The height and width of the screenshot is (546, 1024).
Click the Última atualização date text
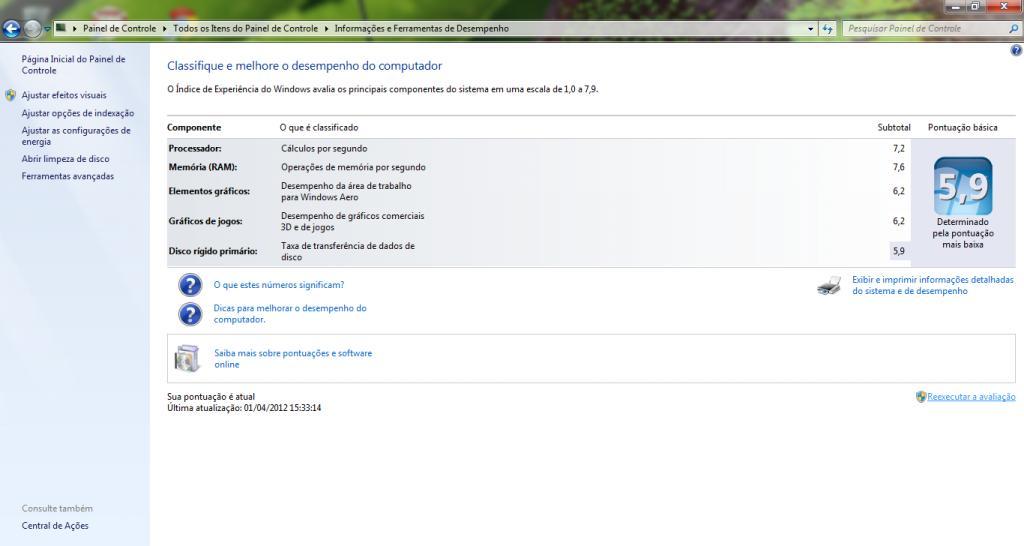(x=244, y=408)
